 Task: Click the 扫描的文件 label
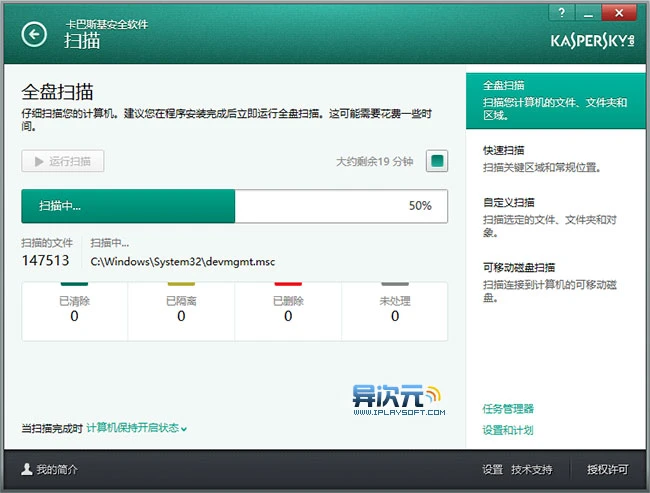47,243
